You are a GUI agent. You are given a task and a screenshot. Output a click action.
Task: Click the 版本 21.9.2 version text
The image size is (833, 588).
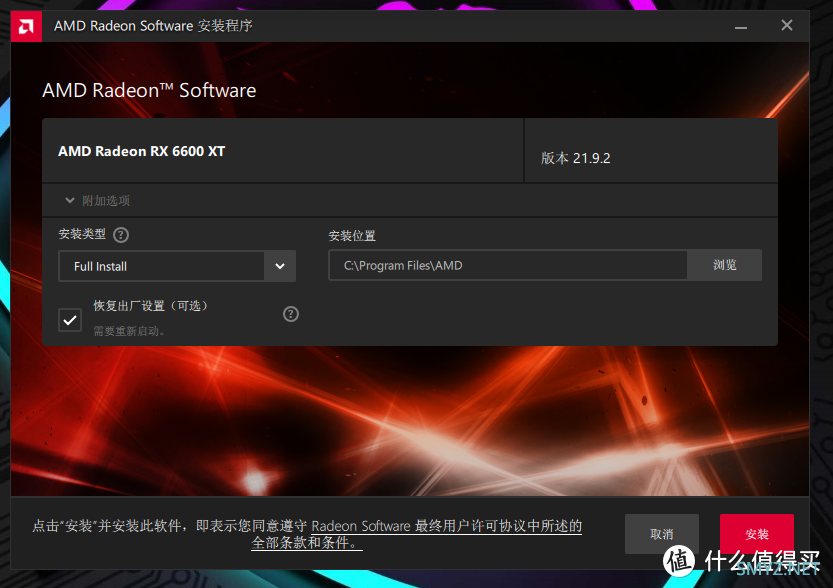[x=575, y=158]
